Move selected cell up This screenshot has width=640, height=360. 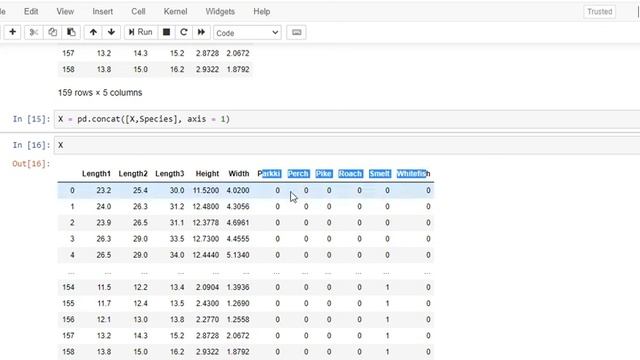point(93,32)
